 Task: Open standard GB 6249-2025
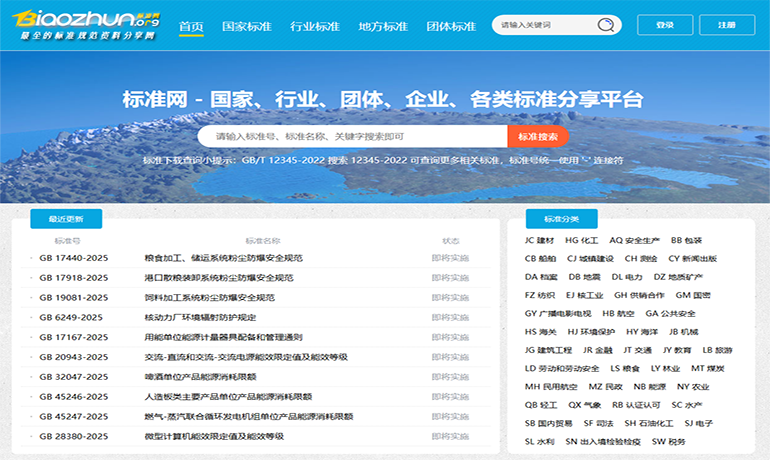tap(71, 318)
